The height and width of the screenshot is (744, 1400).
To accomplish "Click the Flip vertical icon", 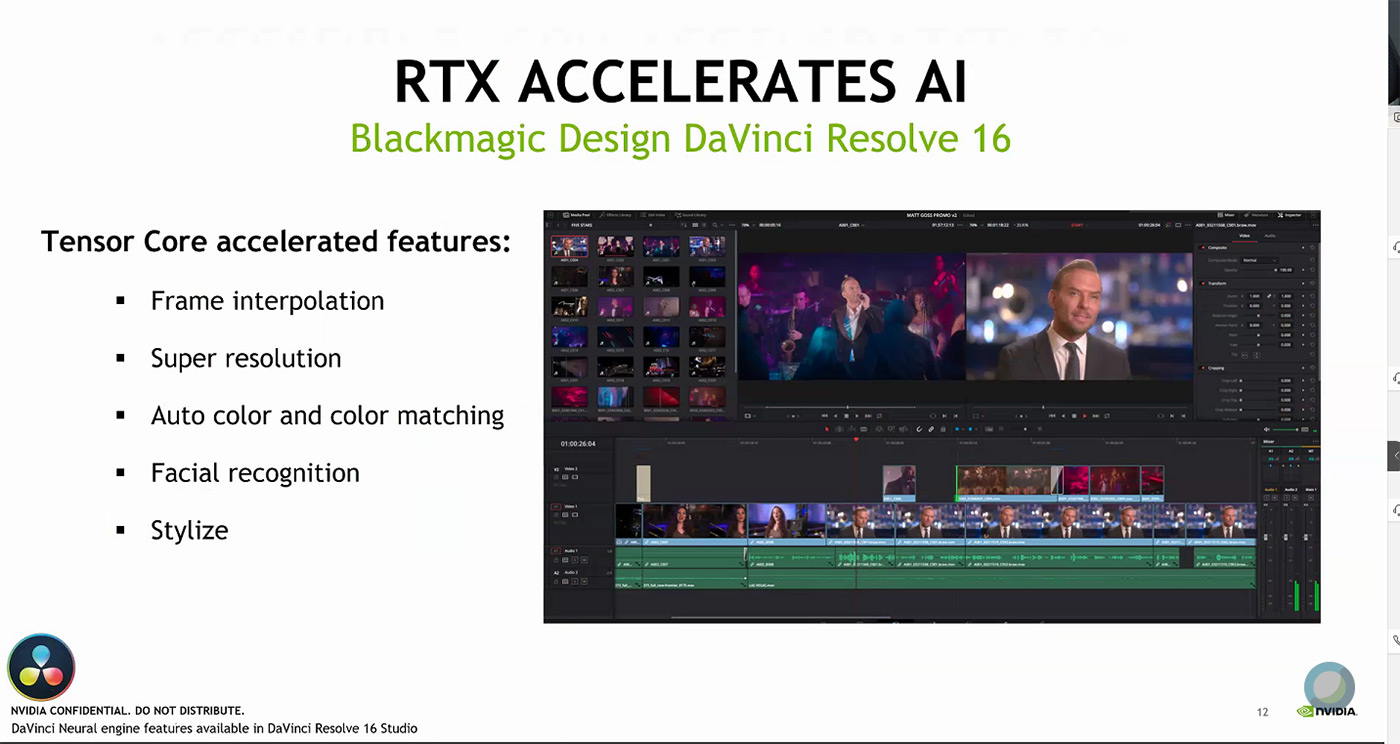I will tap(1256, 355).
